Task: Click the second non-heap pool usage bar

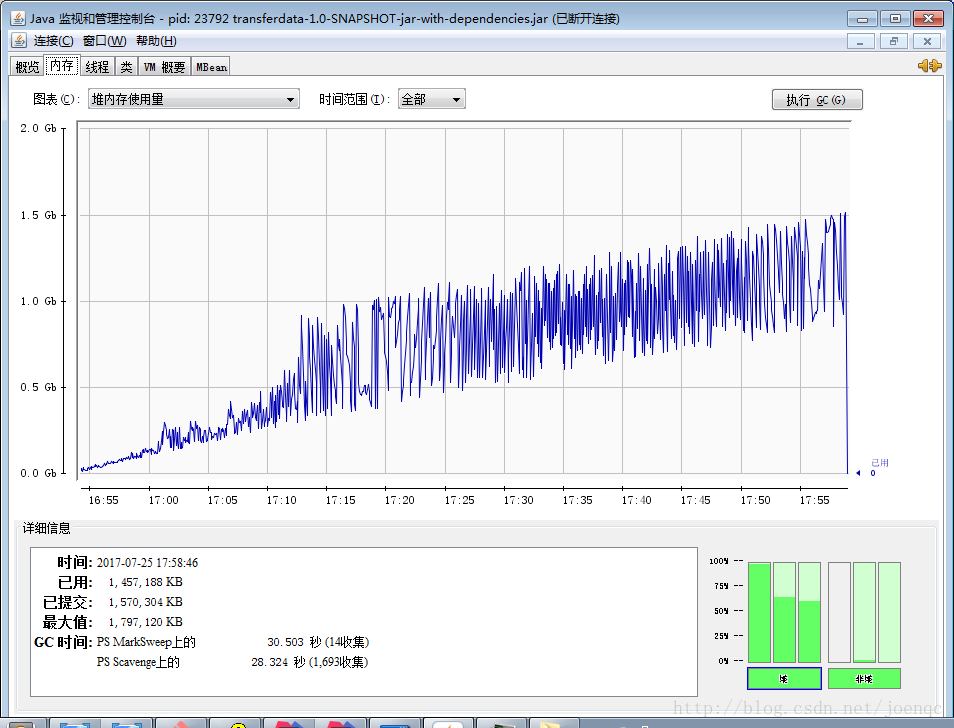Action: click(864, 612)
